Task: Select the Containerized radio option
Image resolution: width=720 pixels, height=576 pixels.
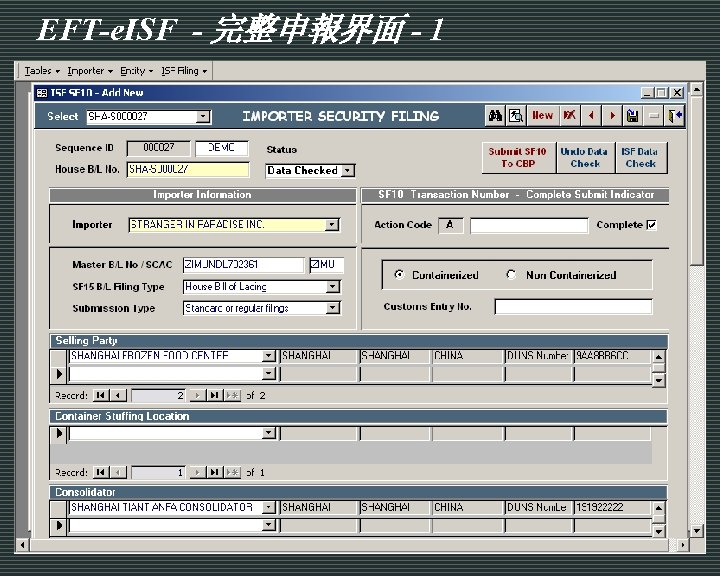Action: [399, 275]
